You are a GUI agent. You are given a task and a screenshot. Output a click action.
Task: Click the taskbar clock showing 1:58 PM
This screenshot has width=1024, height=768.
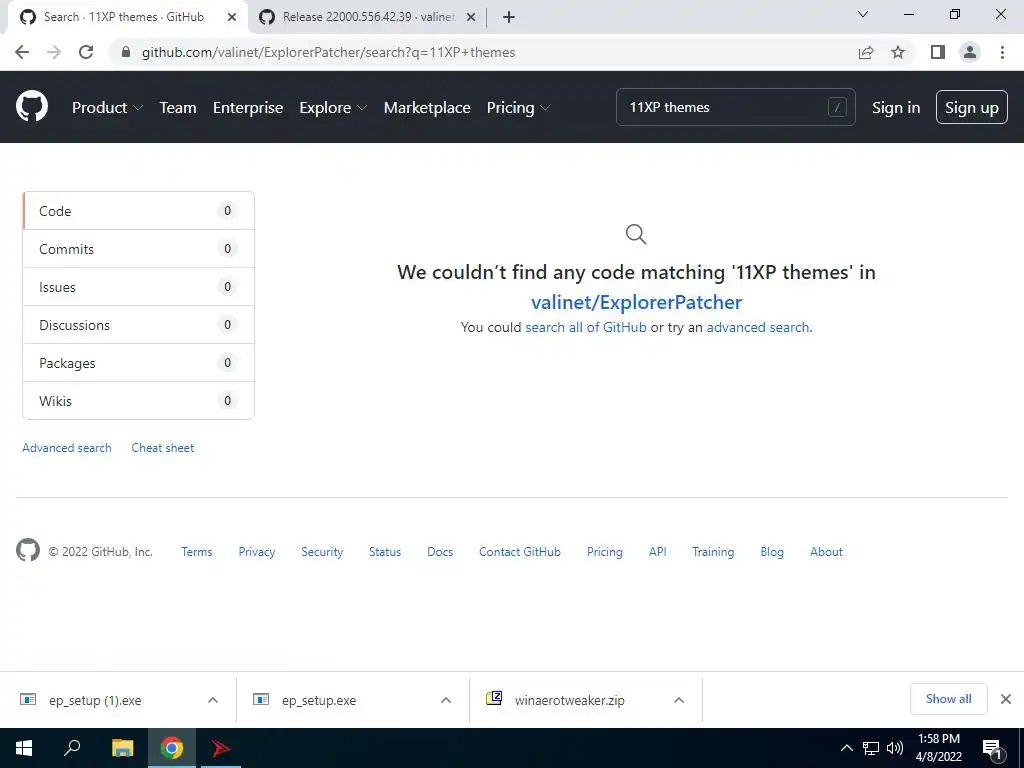tap(938, 748)
